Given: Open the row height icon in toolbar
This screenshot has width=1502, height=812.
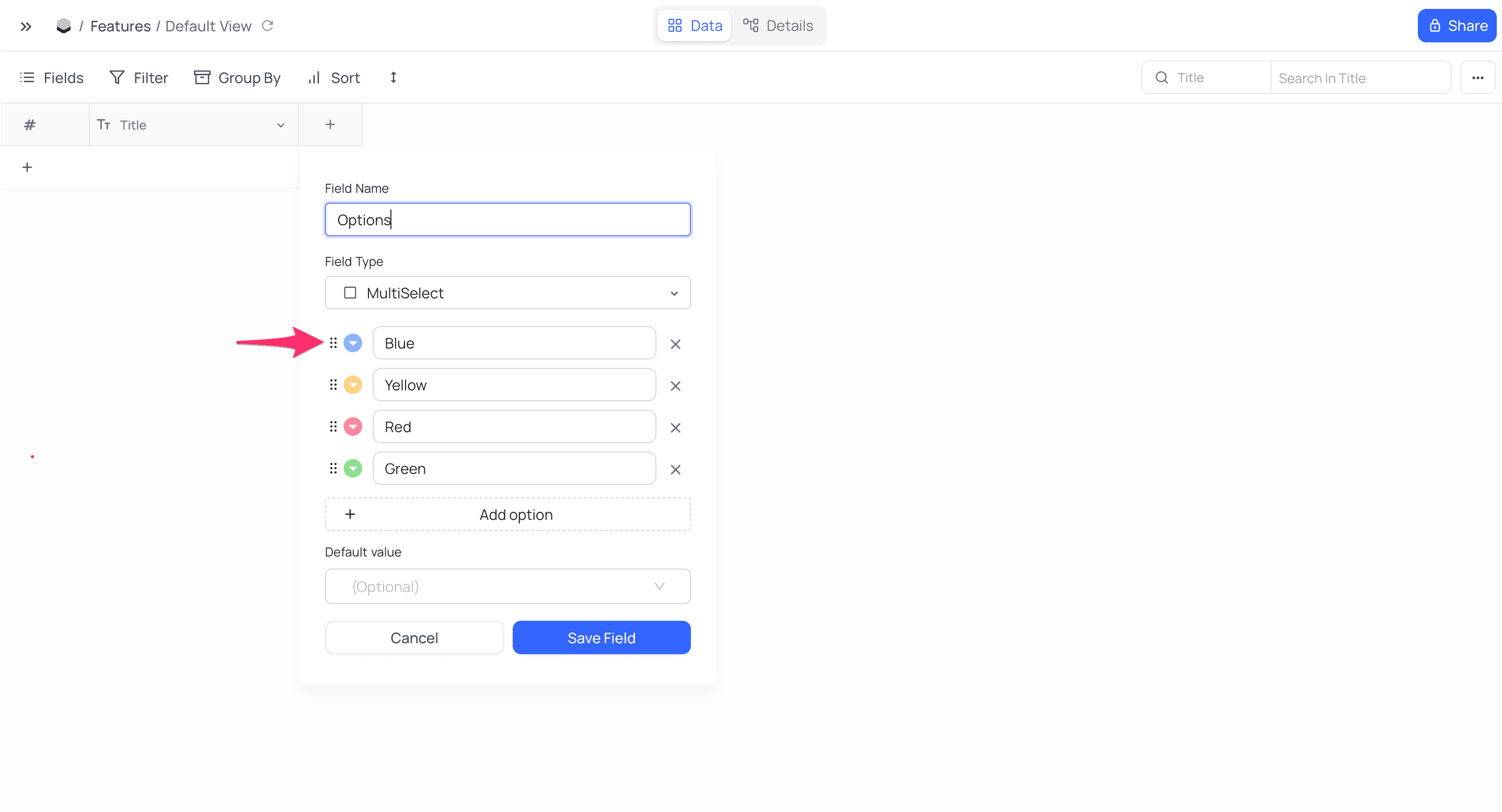Looking at the screenshot, I should tap(394, 77).
